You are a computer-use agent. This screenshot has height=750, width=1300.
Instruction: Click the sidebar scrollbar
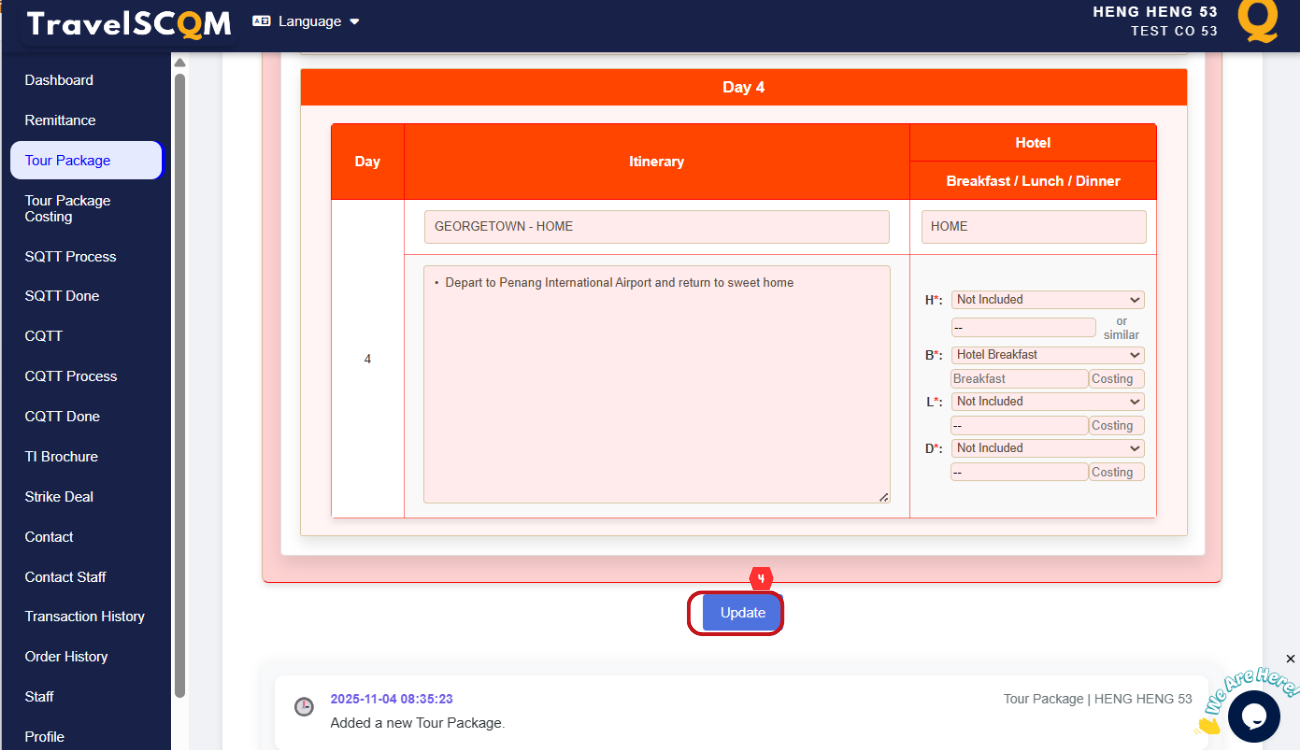pyautogui.click(x=180, y=380)
